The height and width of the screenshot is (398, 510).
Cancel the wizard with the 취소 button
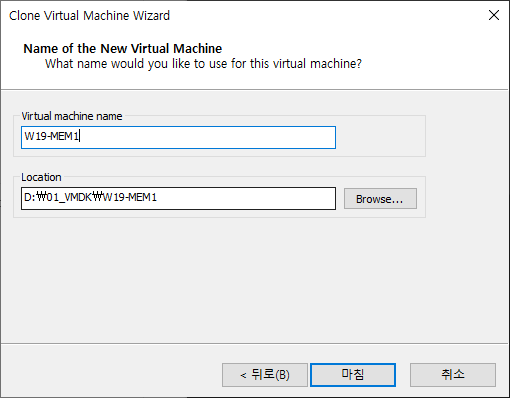click(453, 375)
